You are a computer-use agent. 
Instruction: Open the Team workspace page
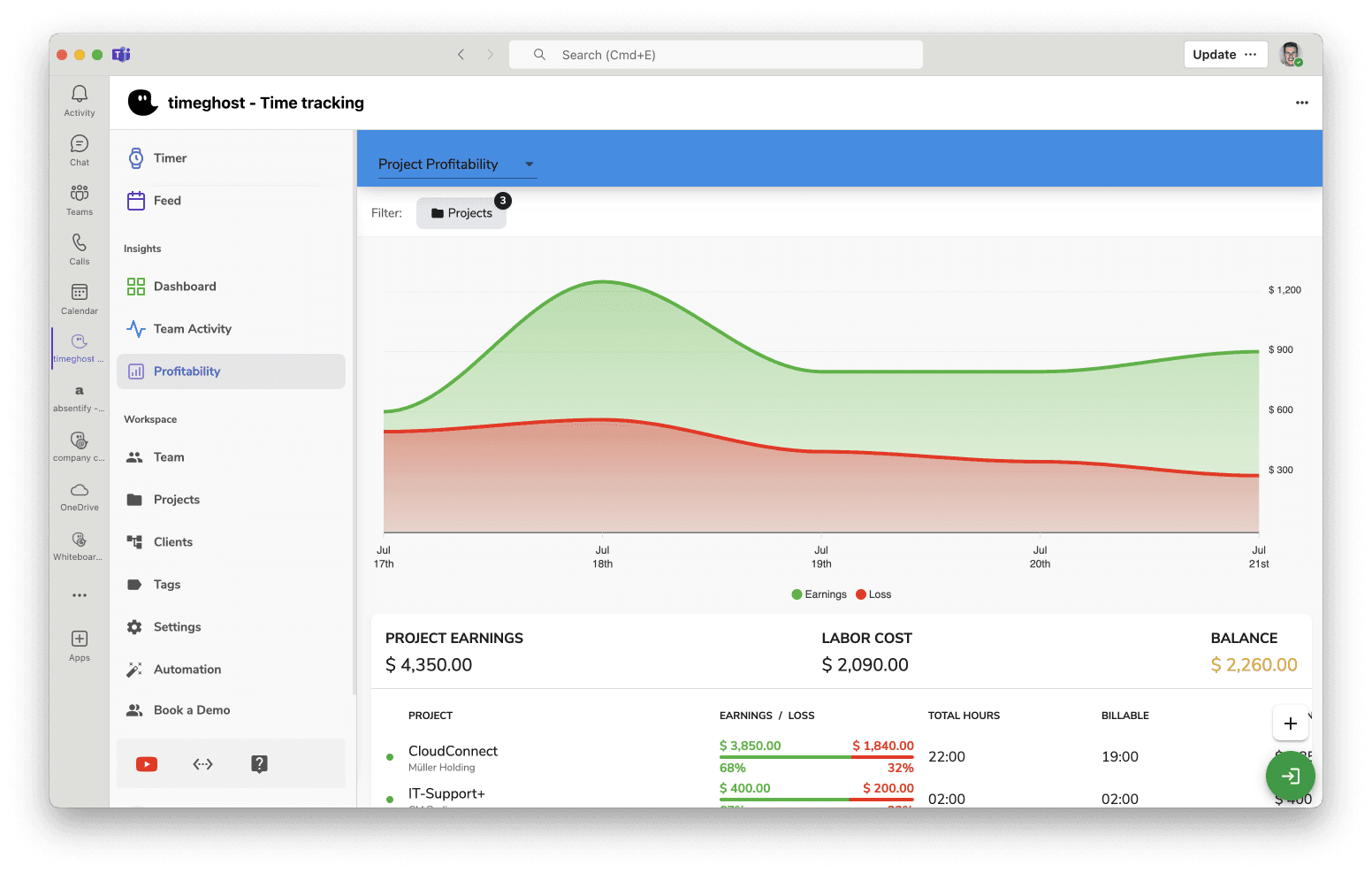coord(231,457)
